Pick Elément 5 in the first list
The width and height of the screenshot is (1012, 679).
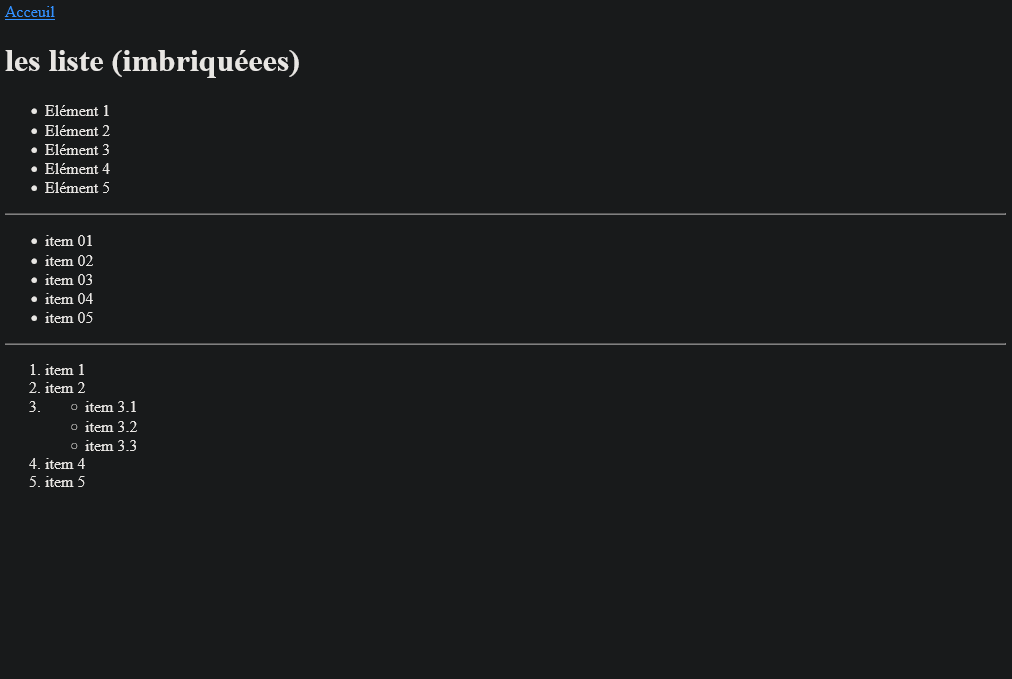[77, 188]
